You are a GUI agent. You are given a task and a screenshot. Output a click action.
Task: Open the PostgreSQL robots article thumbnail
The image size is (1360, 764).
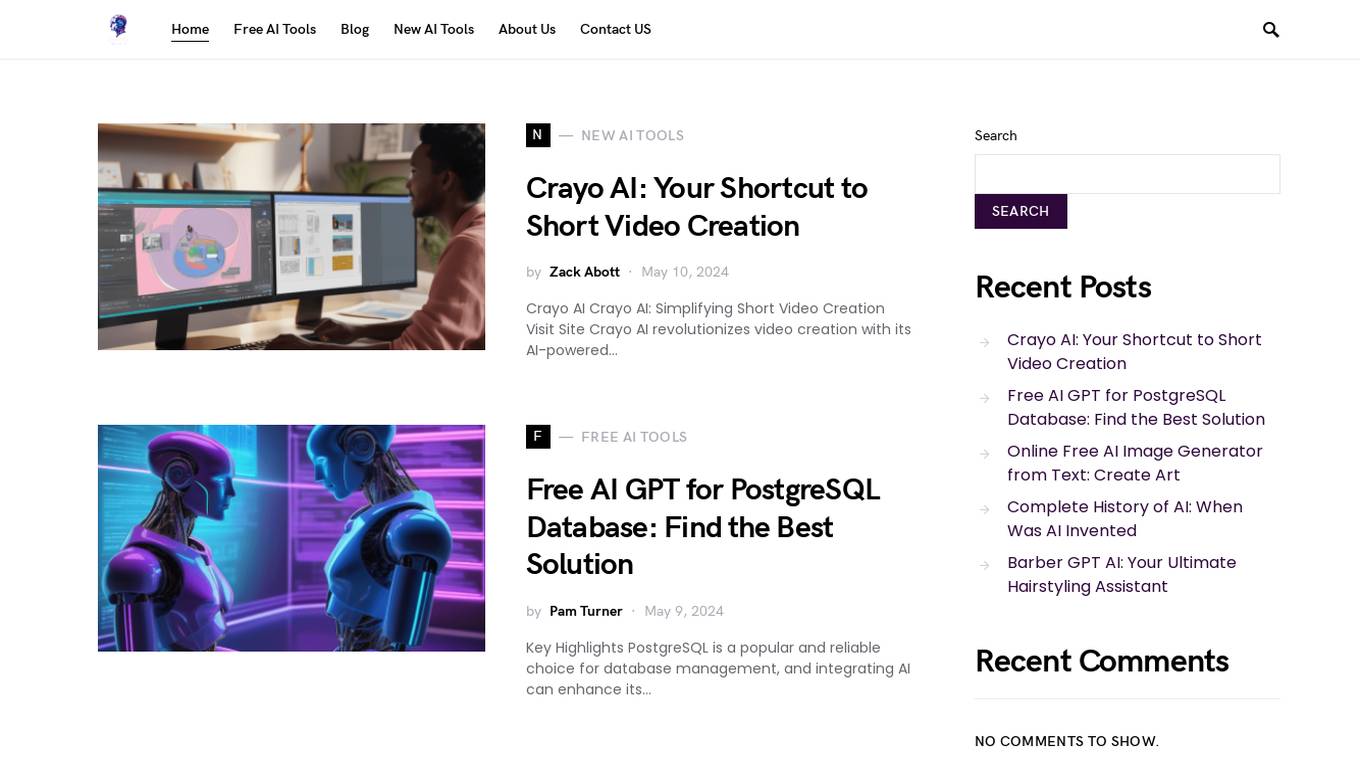[291, 538]
